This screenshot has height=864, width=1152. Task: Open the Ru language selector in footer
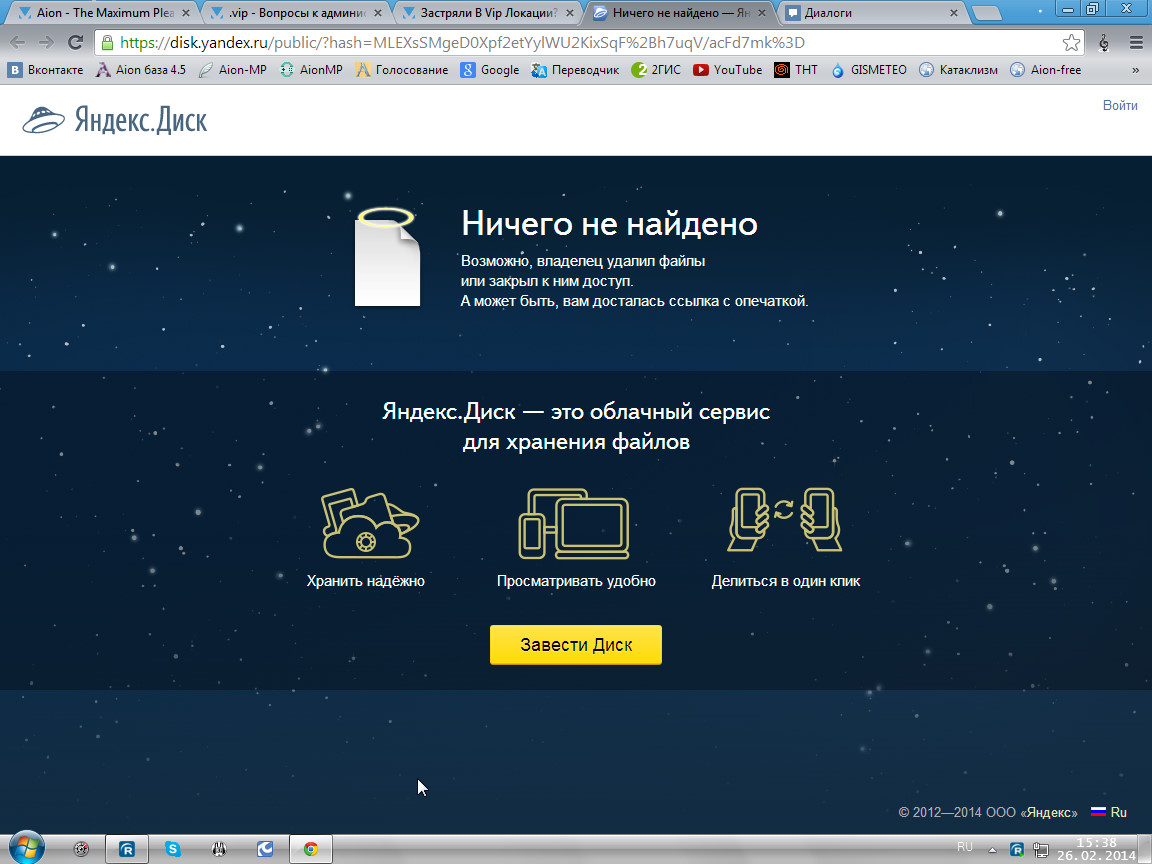(1109, 812)
